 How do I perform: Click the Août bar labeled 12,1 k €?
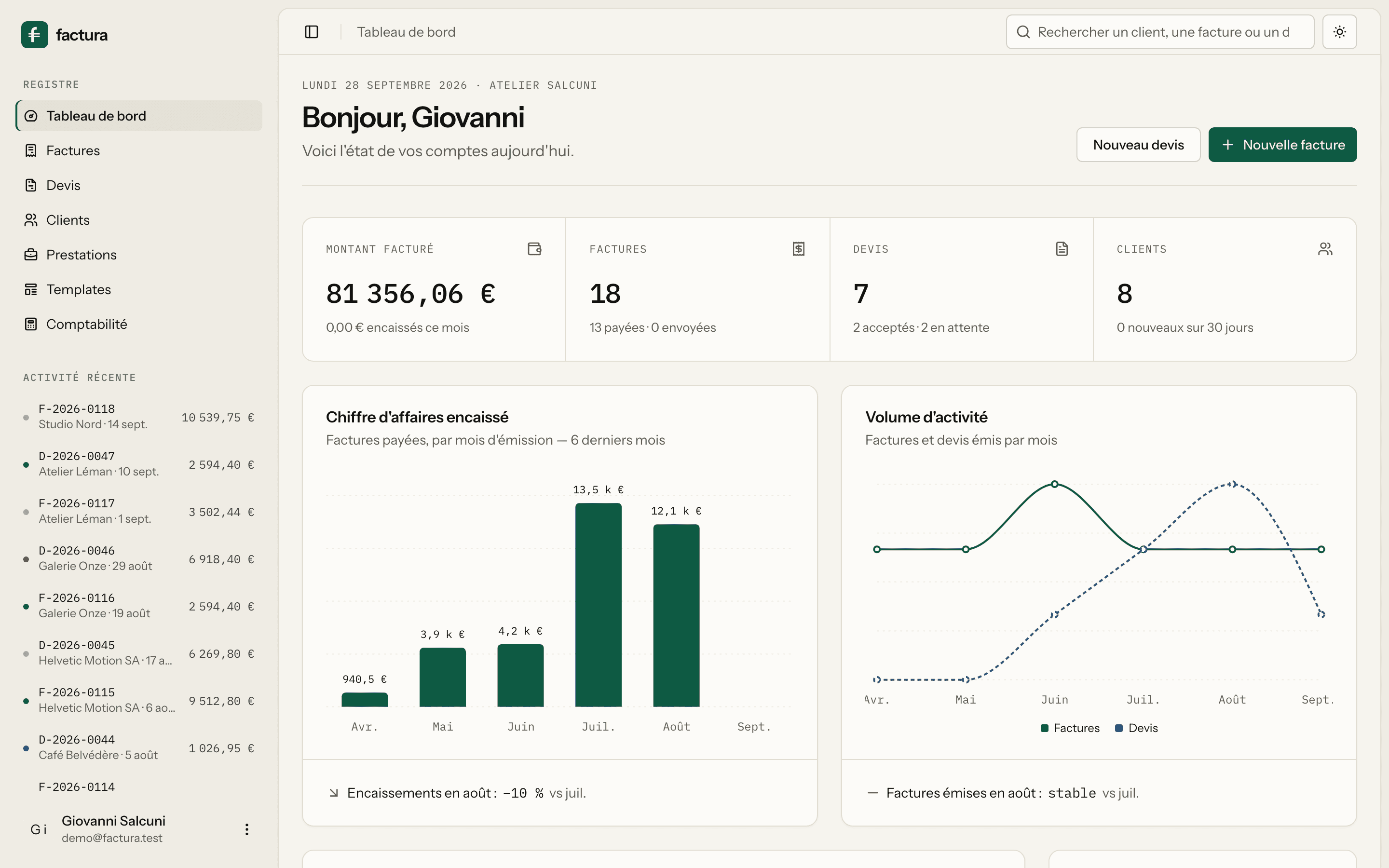(676, 615)
